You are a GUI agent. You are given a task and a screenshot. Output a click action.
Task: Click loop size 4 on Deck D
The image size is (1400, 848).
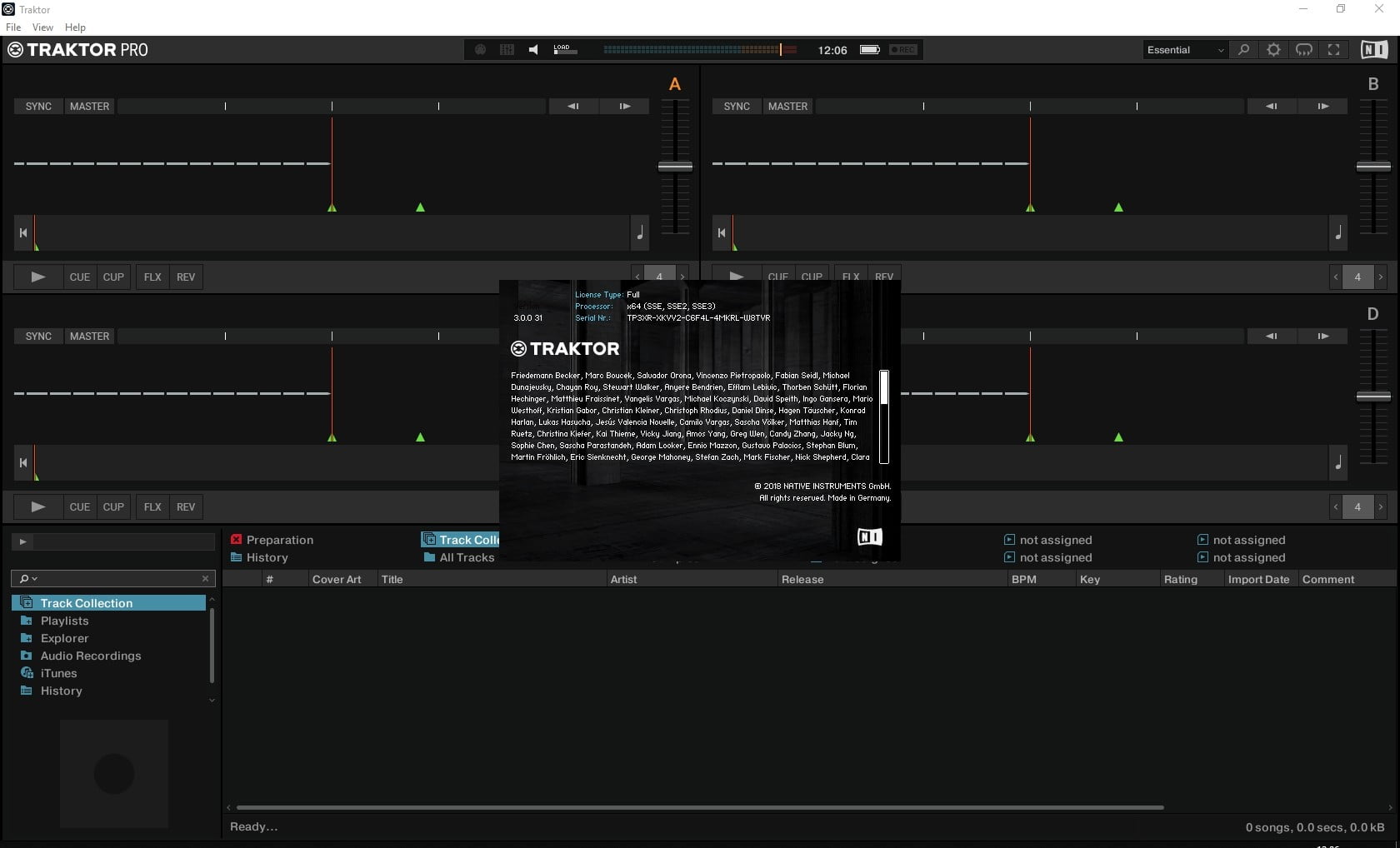point(1357,507)
